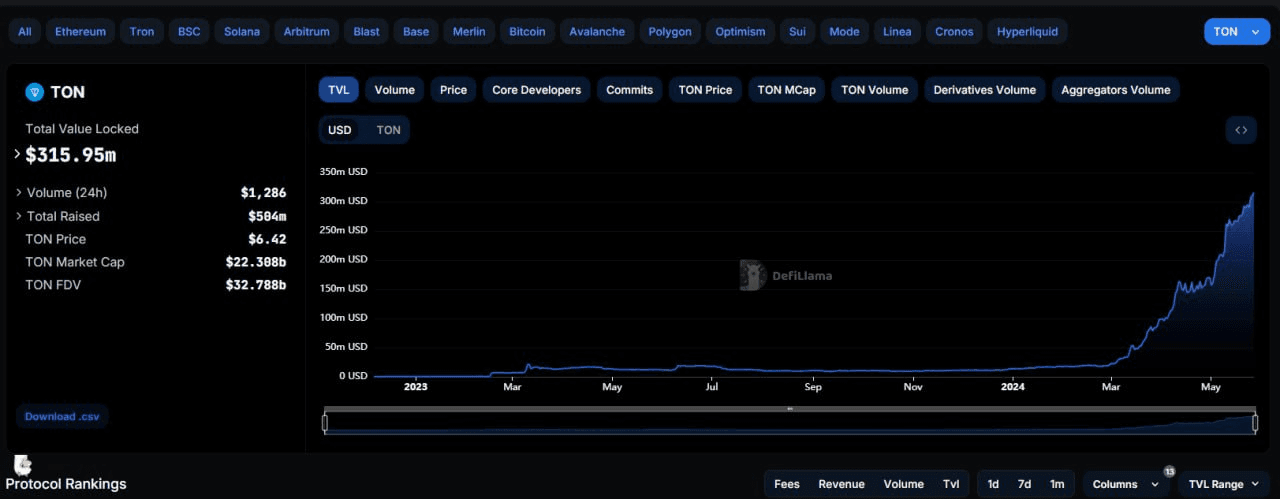Choose the Bitcoin chain
Screen dimensions: 1280x499
(x=527, y=32)
